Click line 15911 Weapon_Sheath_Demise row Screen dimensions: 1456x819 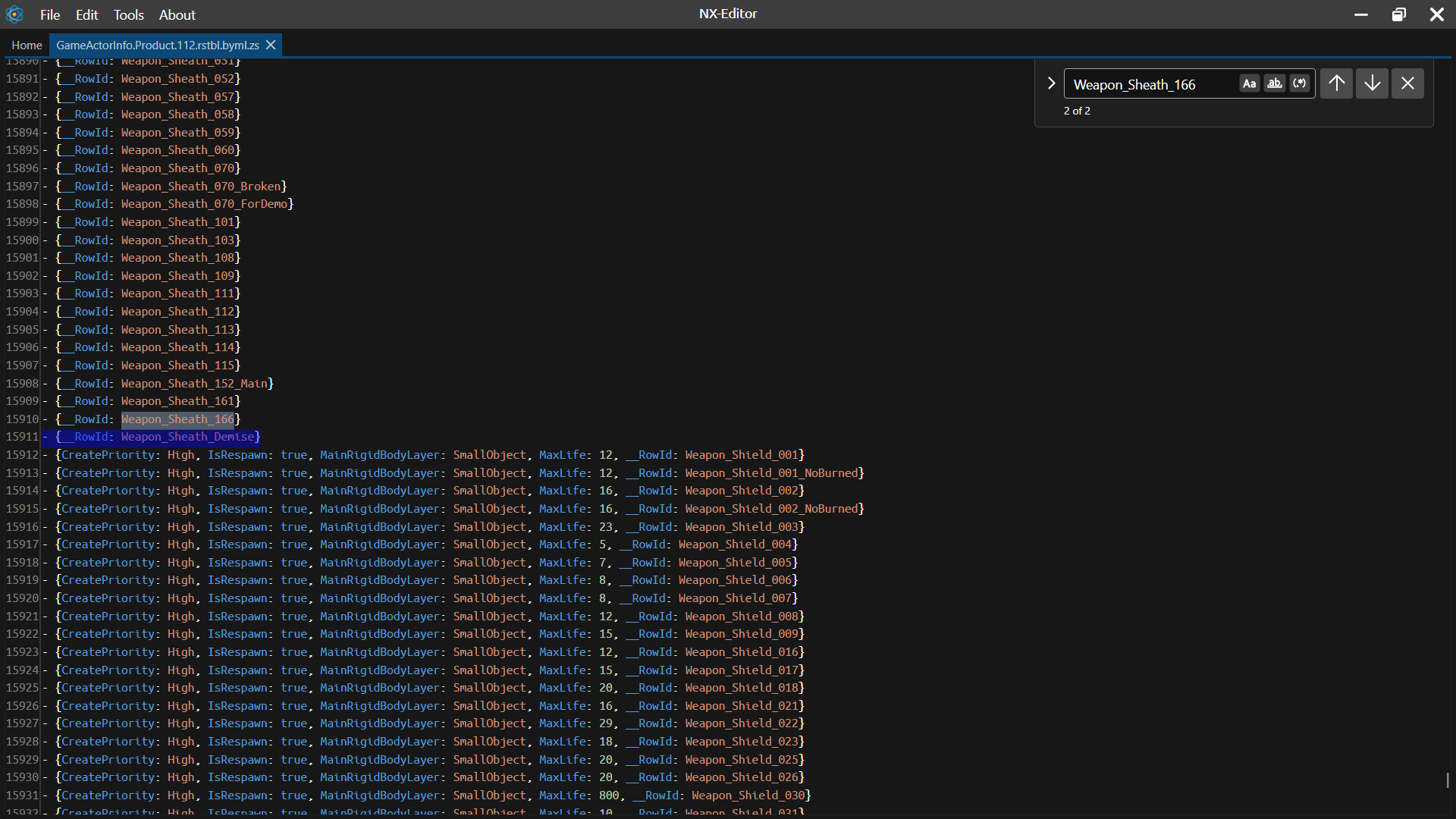(x=190, y=437)
